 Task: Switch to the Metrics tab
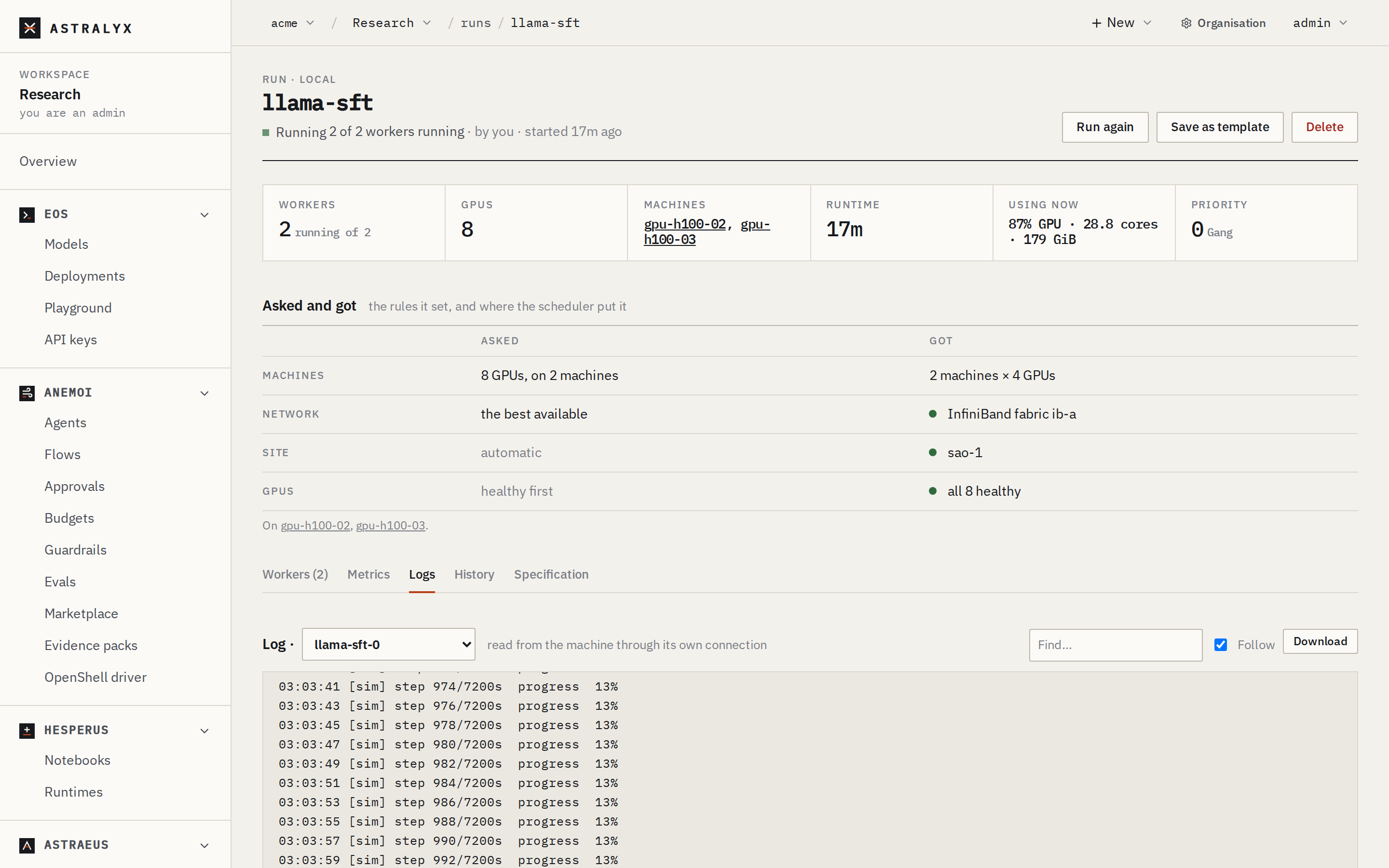(x=368, y=574)
